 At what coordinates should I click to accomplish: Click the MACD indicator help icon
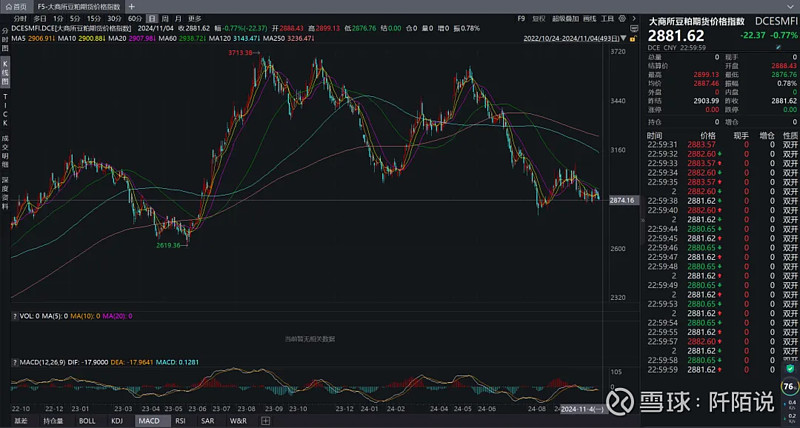[15, 362]
